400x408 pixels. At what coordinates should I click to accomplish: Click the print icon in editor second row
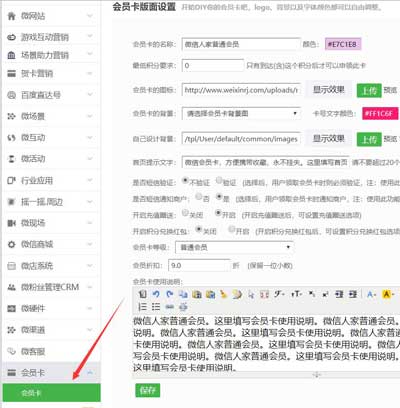[183, 307]
